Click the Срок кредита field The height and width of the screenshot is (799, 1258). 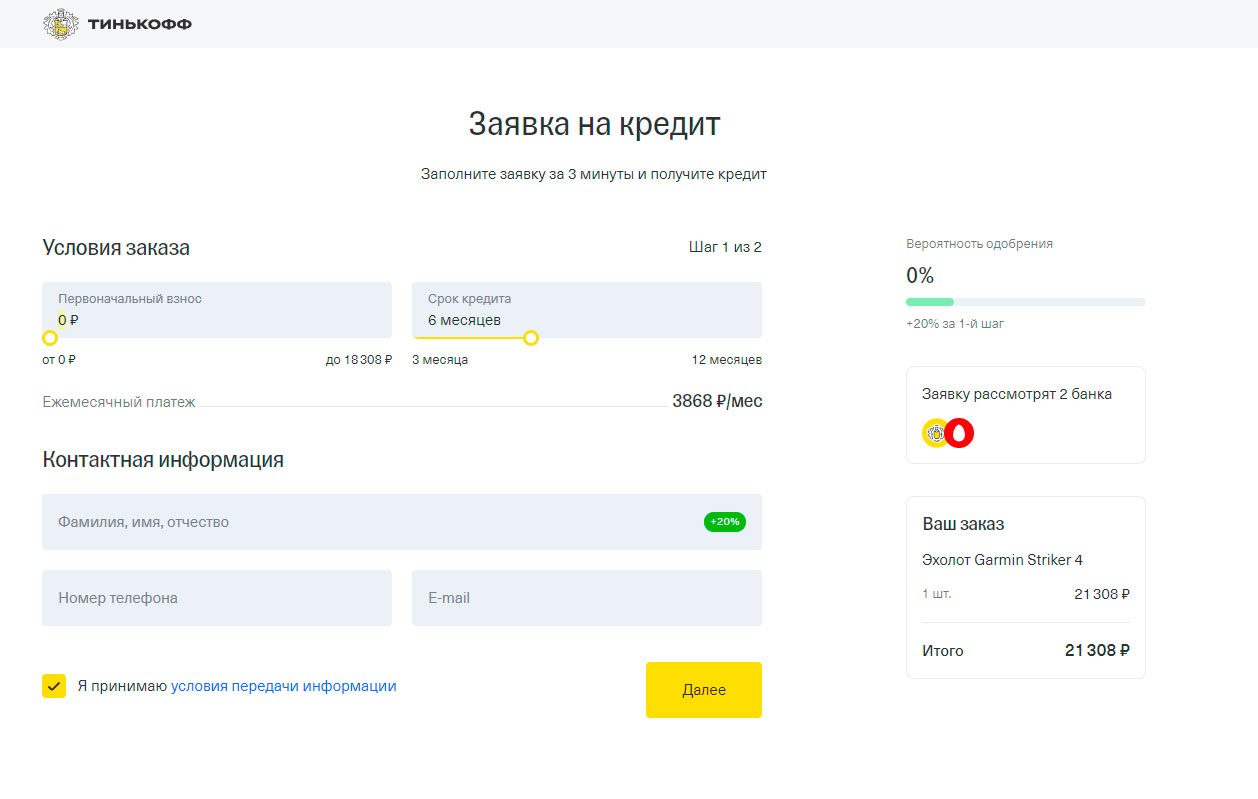tap(586, 310)
